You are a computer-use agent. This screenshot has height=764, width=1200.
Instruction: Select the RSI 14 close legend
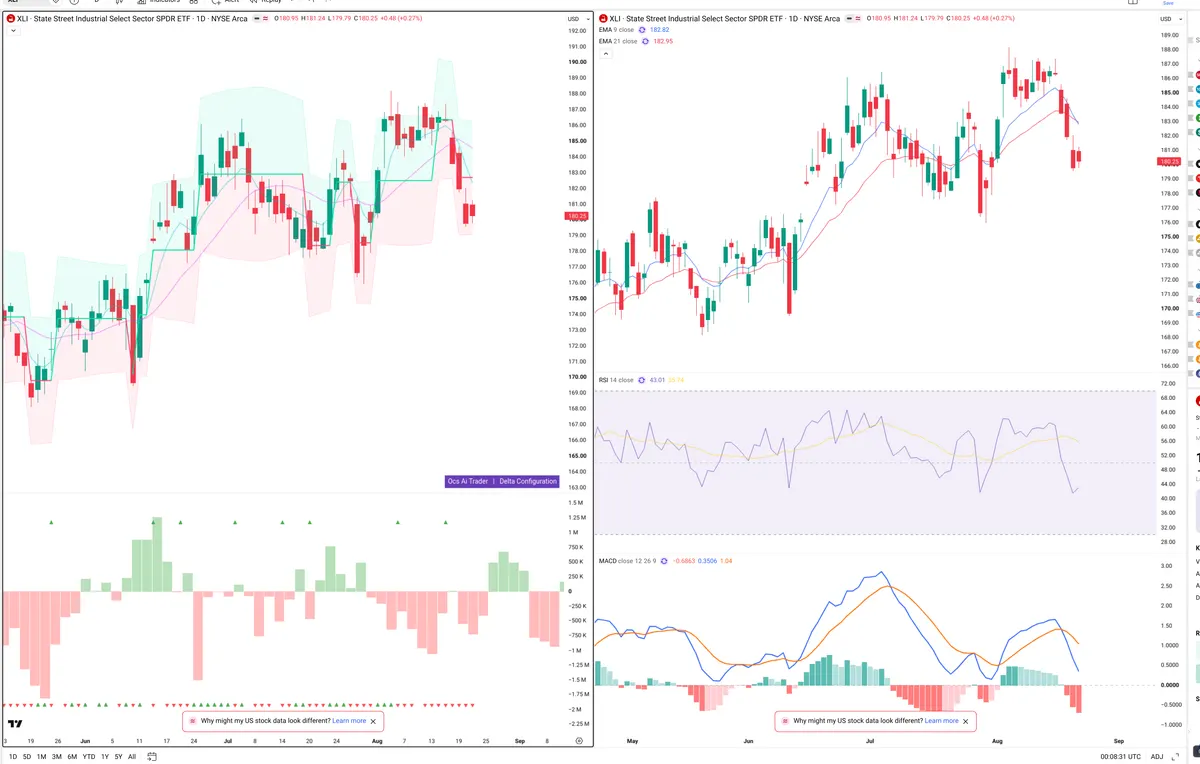click(616, 380)
